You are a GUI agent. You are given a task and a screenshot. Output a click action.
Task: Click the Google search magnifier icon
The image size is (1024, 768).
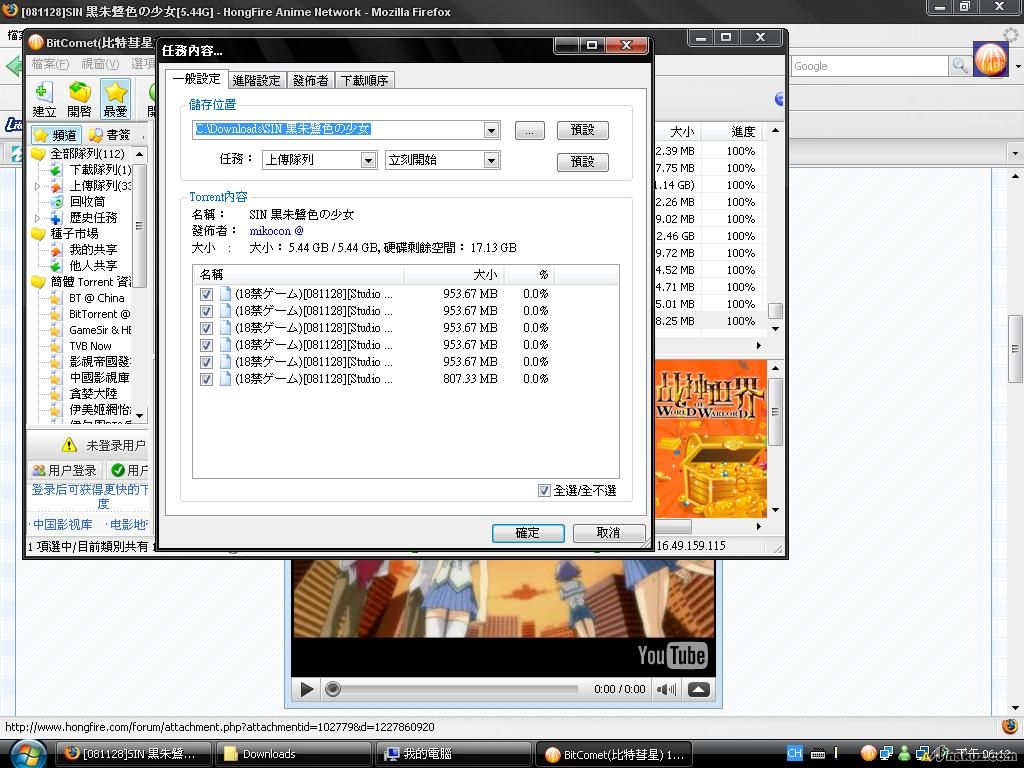pyautogui.click(x=959, y=66)
